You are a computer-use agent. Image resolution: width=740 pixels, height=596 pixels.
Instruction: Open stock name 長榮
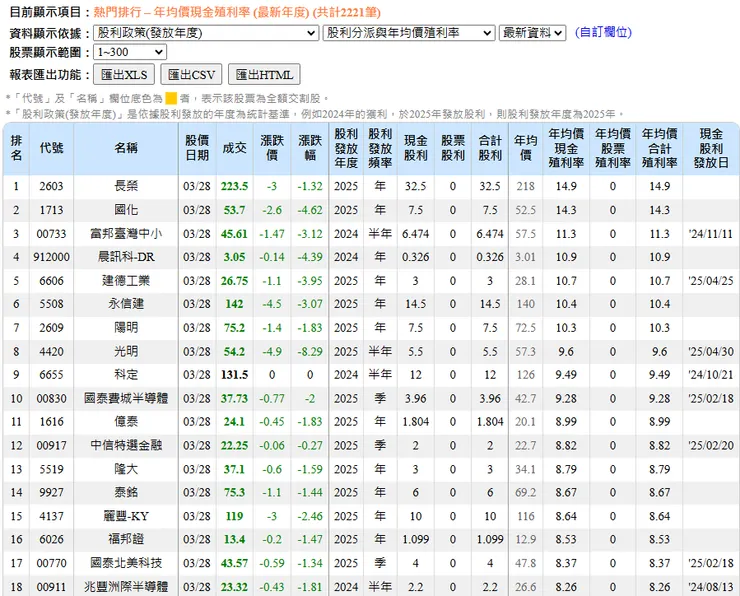126,186
